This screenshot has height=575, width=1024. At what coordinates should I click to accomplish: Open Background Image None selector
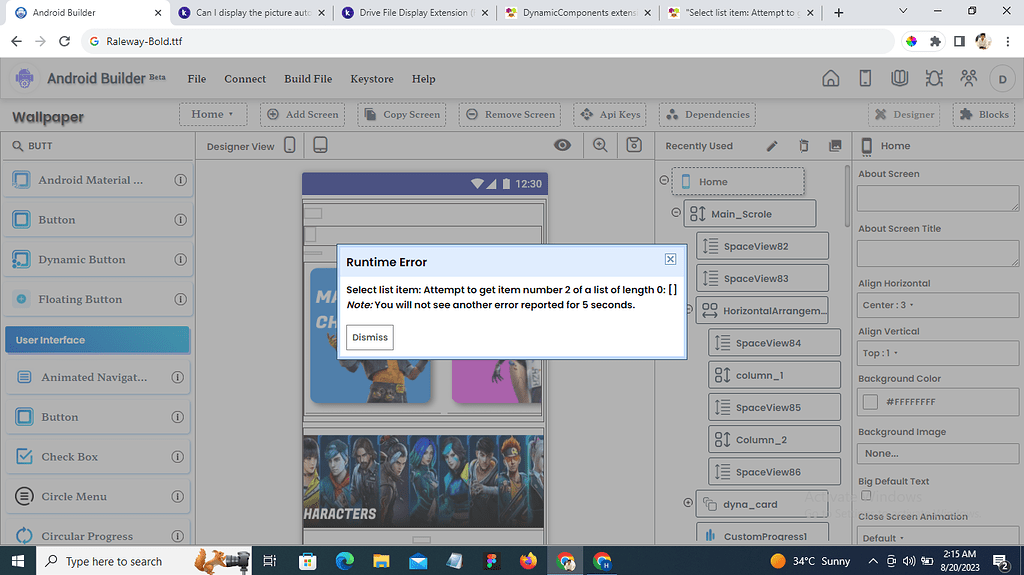click(x=938, y=453)
